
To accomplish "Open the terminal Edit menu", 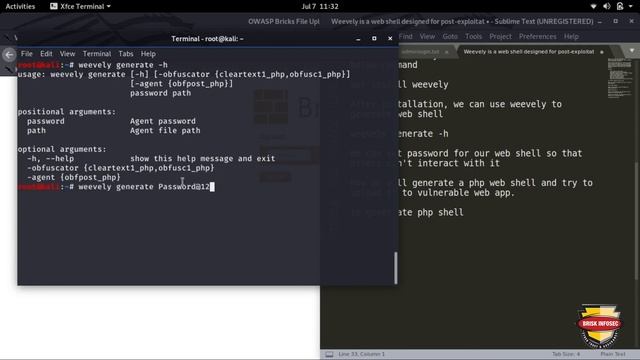I will pyautogui.click(x=46, y=53).
